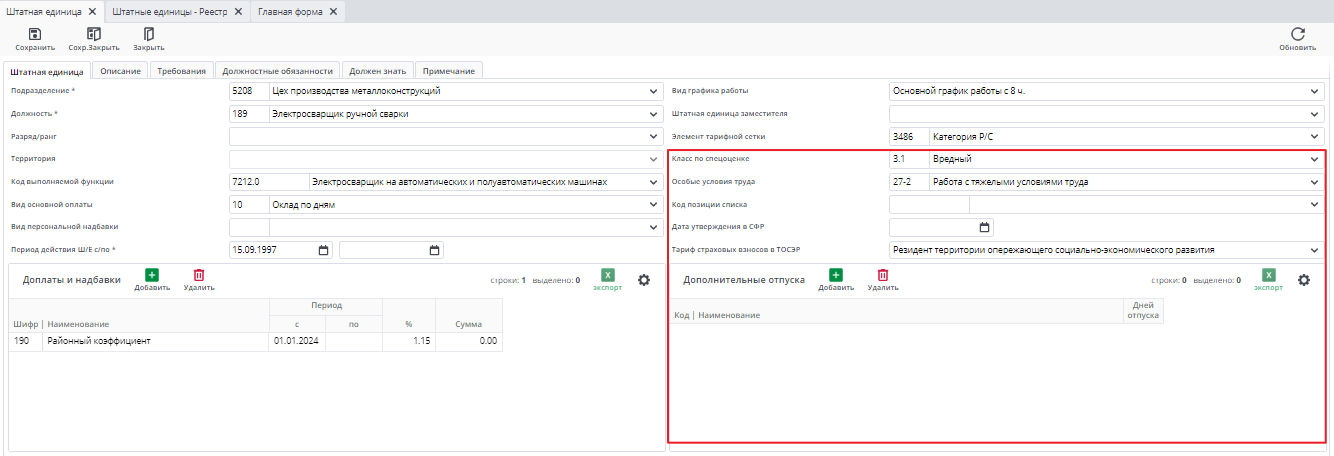
Task: Switch to Штатные единицы - Реестр tab
Action: pyautogui.click(x=169, y=10)
